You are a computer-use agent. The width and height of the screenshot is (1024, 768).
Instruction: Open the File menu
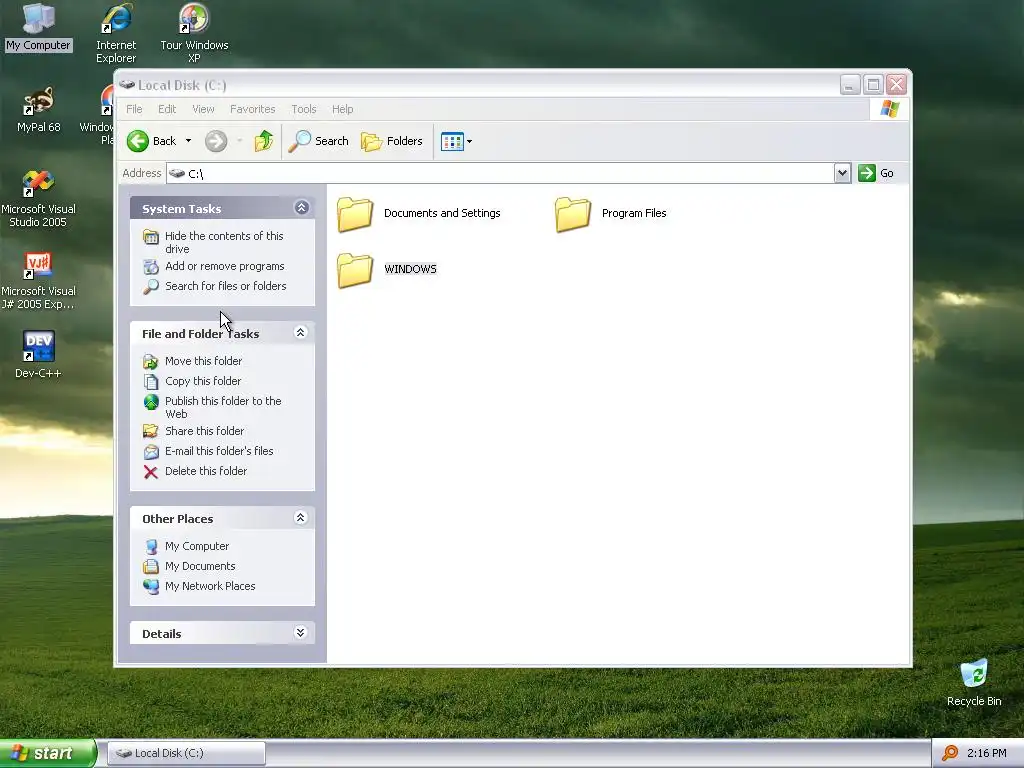click(134, 109)
